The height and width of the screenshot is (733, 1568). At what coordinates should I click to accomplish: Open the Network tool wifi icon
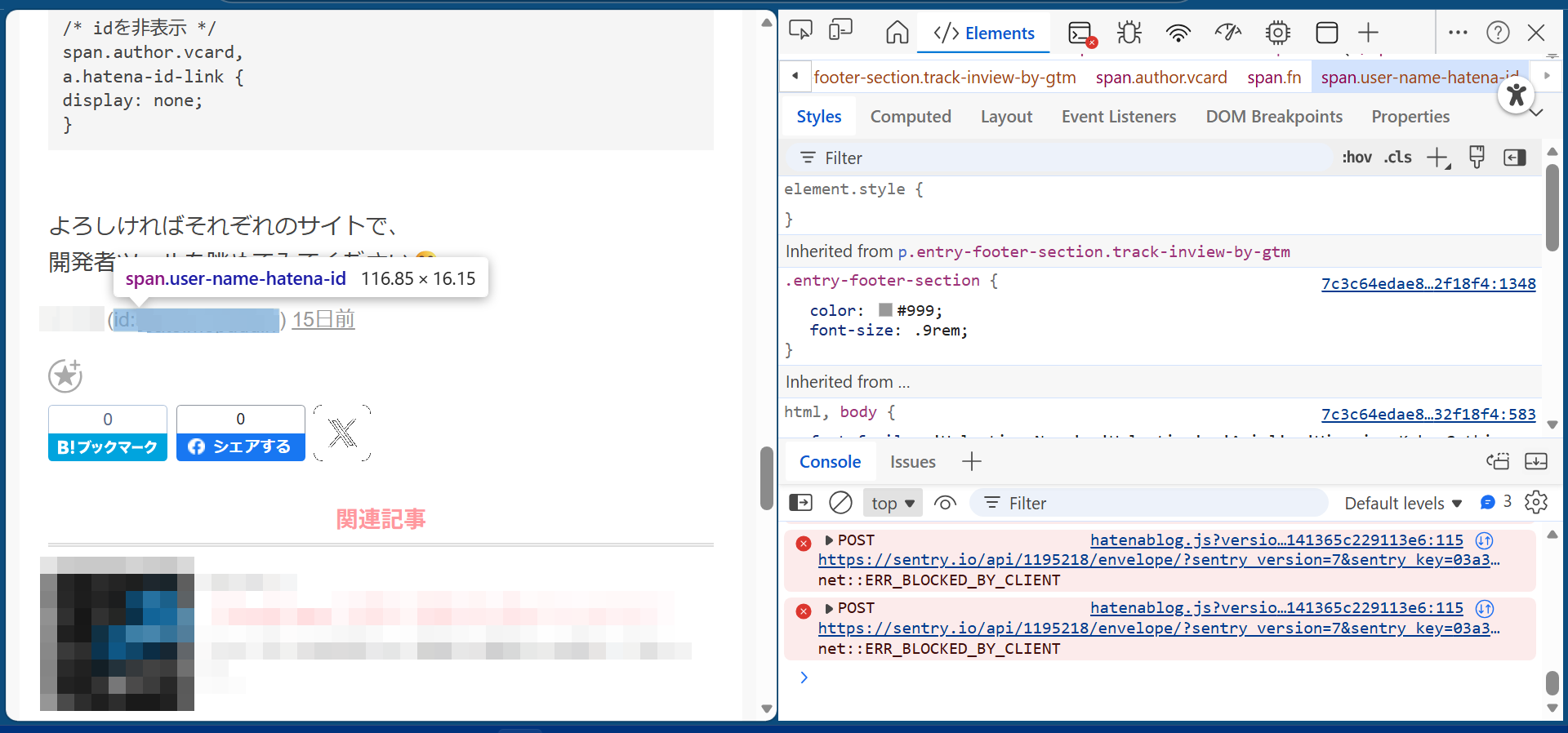1178,33
